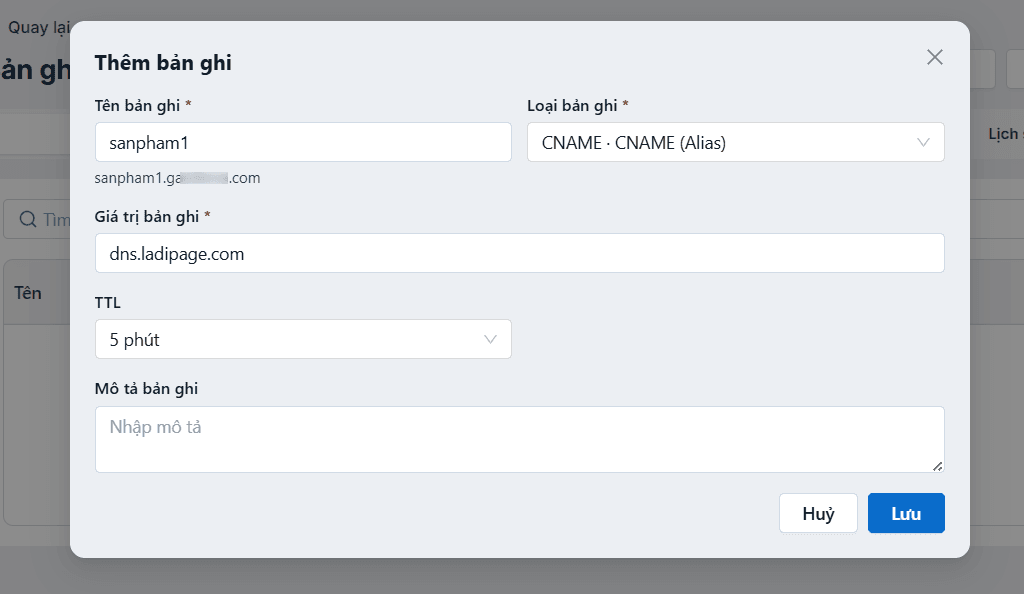
Task: Click the Giá trị bản ghi label
Action: coord(147,217)
